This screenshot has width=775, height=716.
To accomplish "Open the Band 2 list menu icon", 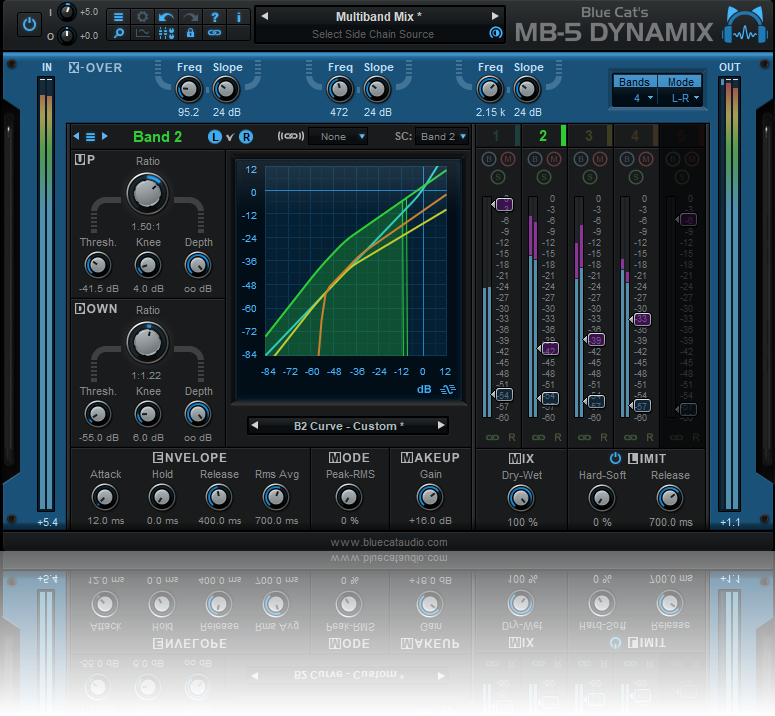I will (90, 137).
